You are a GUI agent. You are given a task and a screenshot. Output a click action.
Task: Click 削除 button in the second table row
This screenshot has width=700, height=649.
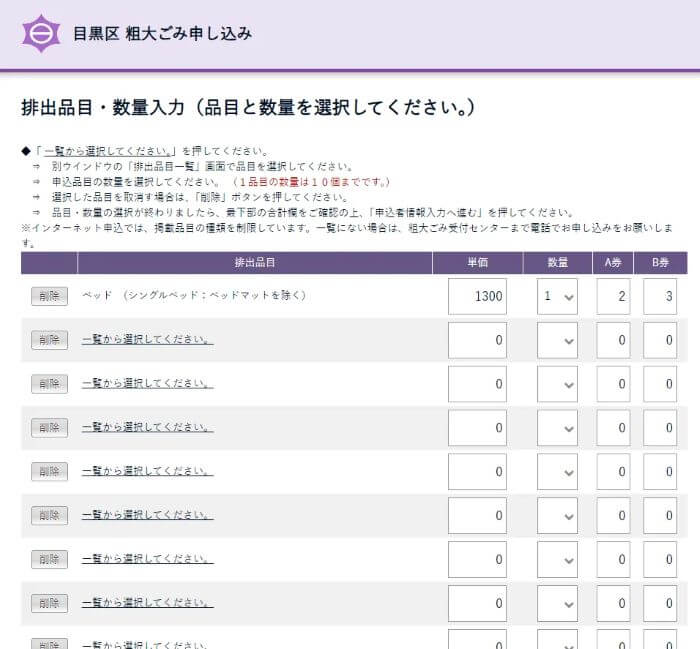(x=50, y=340)
